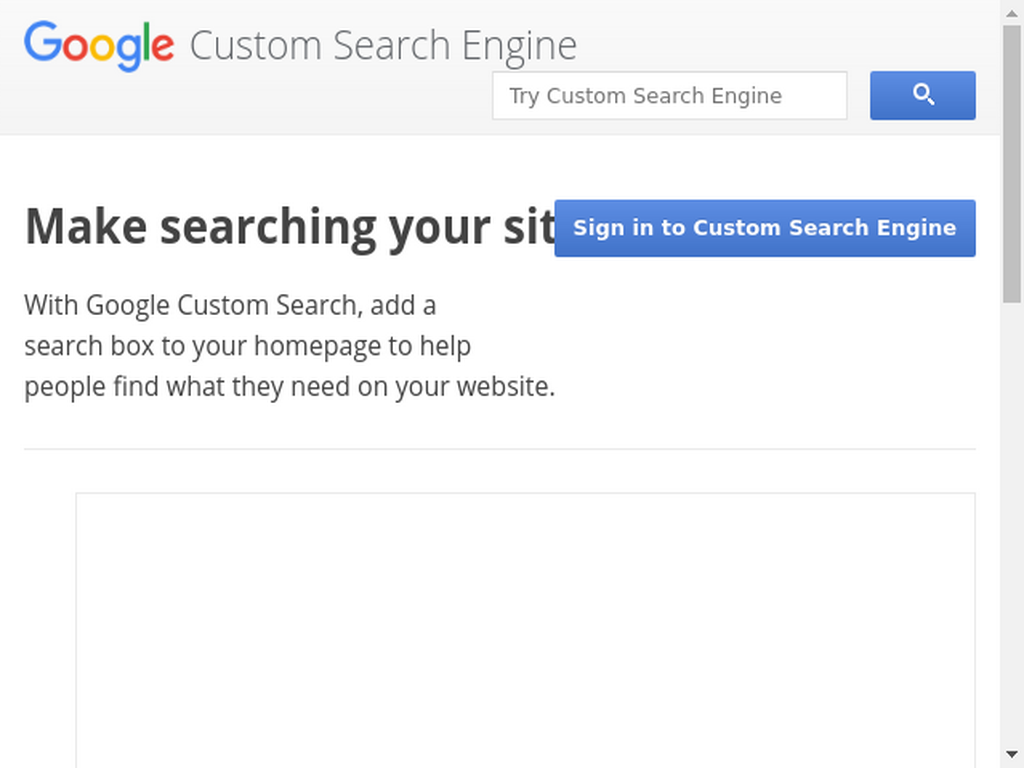Click the empty bordered content frame

[525, 630]
